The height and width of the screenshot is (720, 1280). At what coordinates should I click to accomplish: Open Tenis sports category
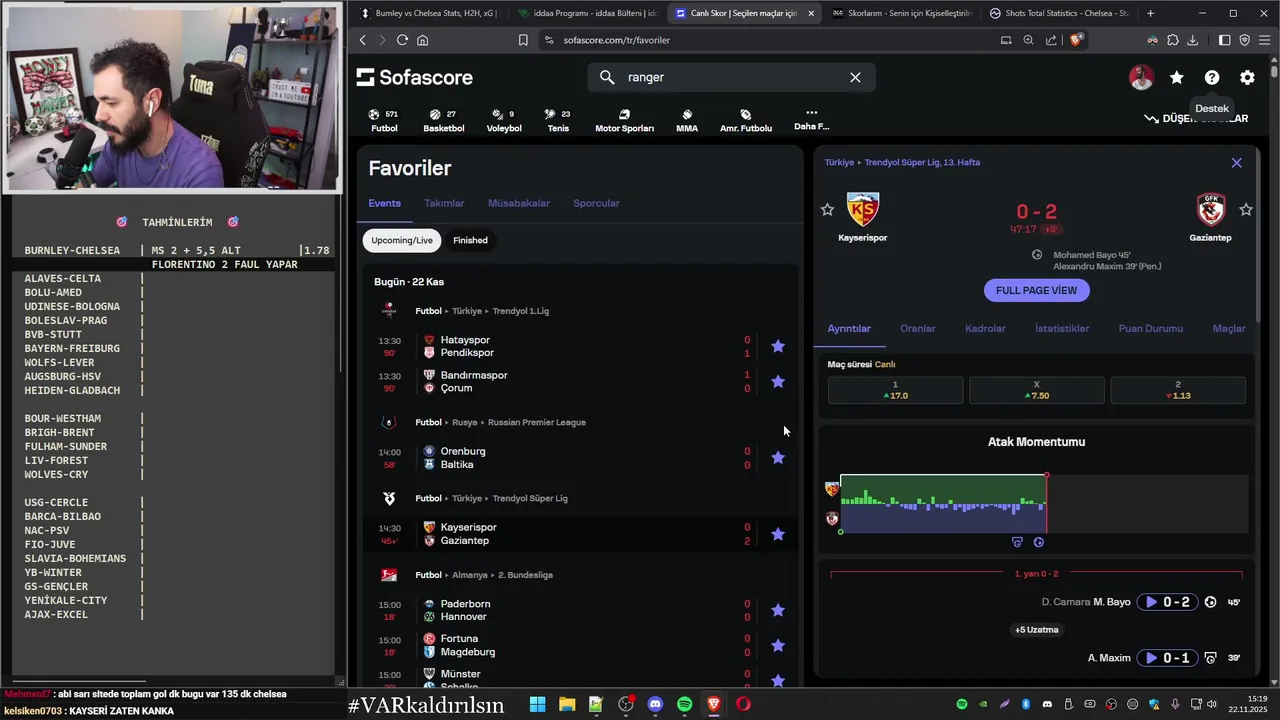point(558,121)
